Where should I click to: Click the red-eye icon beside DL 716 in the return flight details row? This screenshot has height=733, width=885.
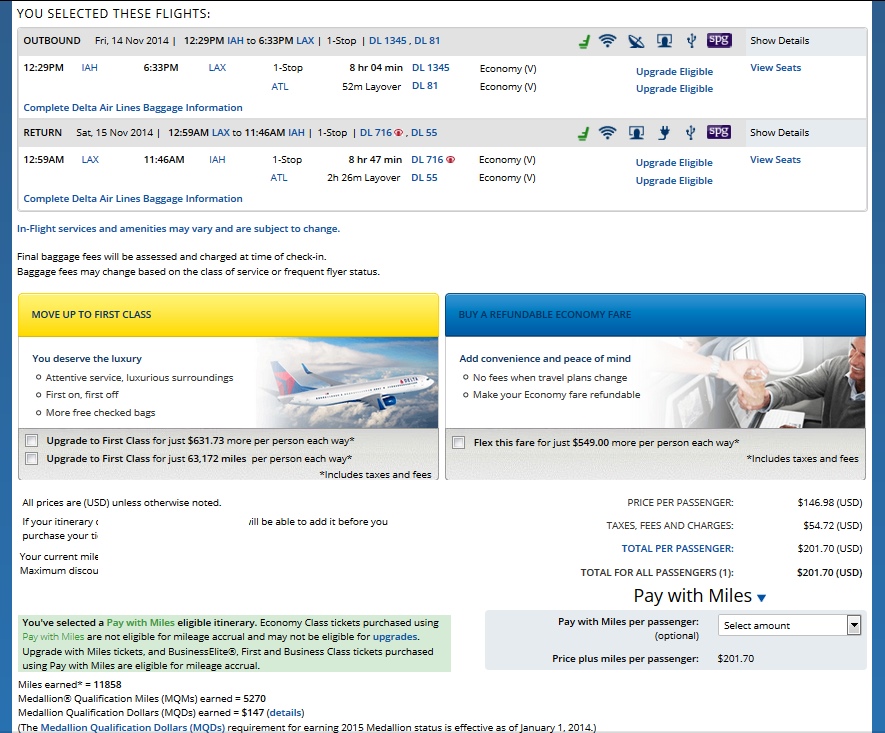[x=450, y=160]
